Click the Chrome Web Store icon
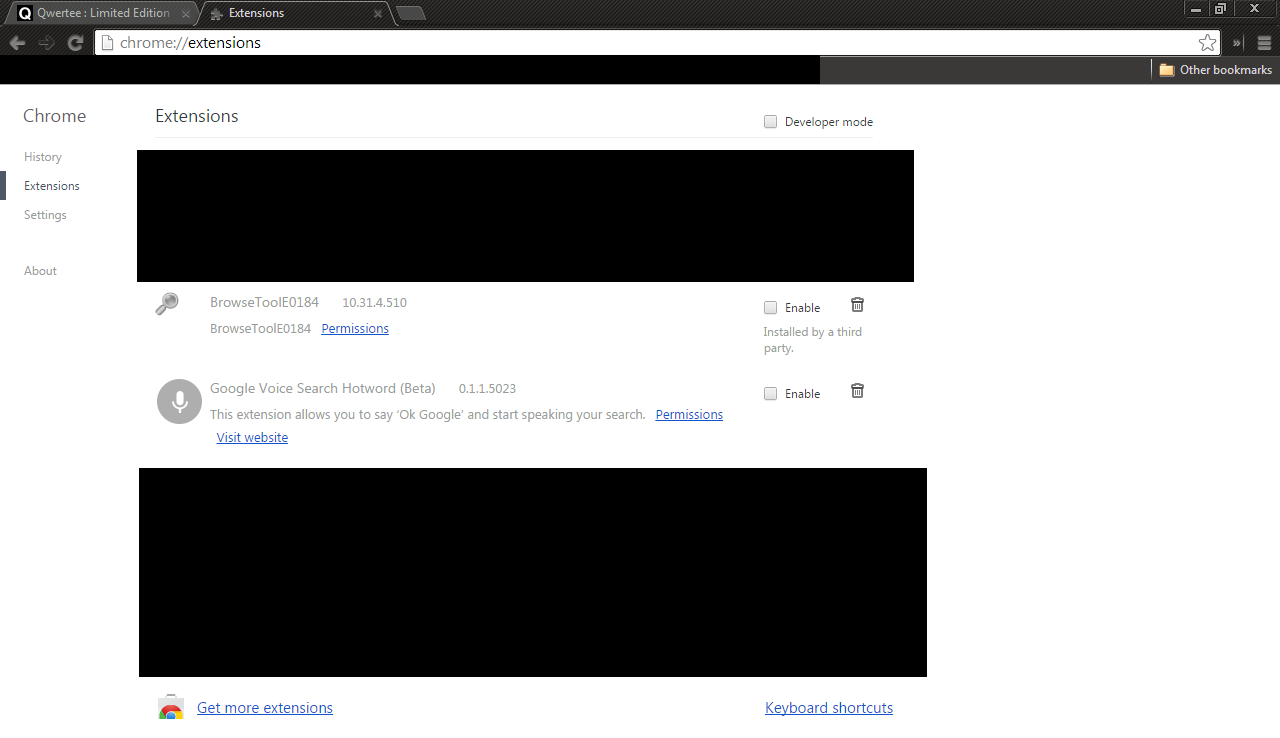 coord(171,707)
